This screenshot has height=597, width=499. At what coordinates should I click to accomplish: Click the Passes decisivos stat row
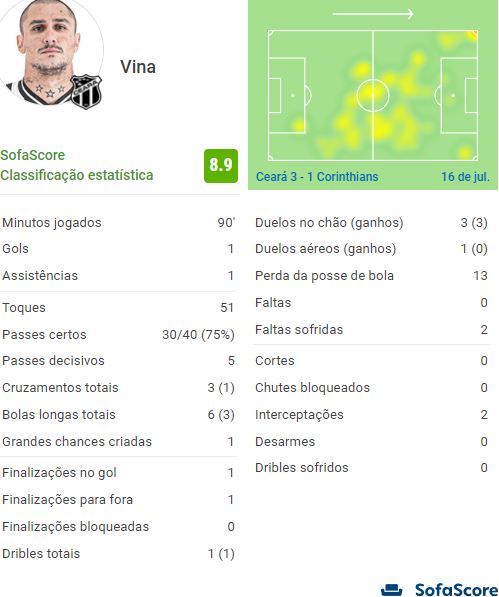(x=118, y=361)
